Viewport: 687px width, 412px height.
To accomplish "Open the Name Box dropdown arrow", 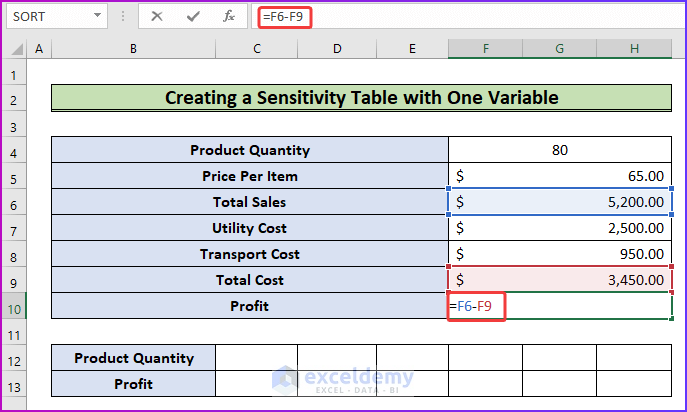I will pos(97,17).
